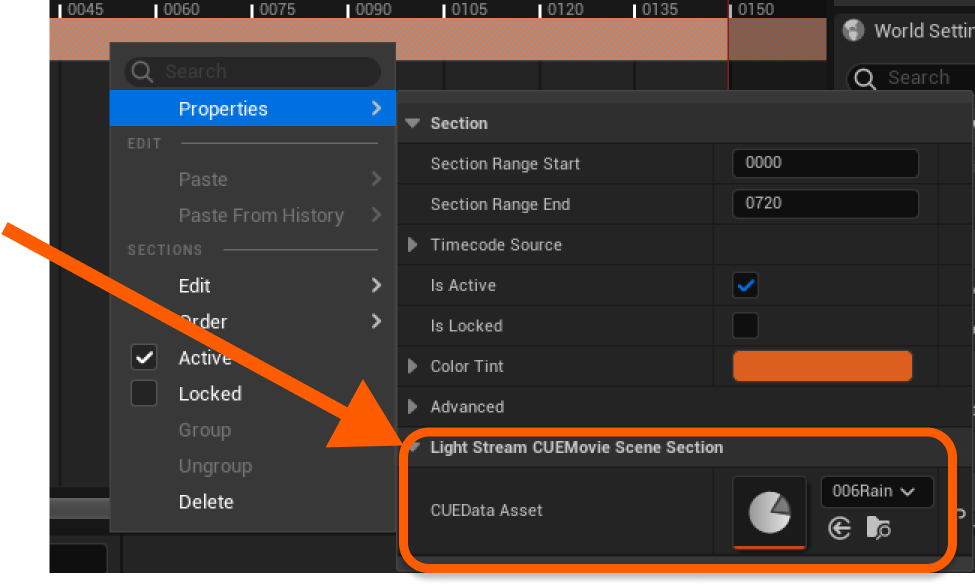Click the context menu search magnifier icon

click(x=142, y=71)
